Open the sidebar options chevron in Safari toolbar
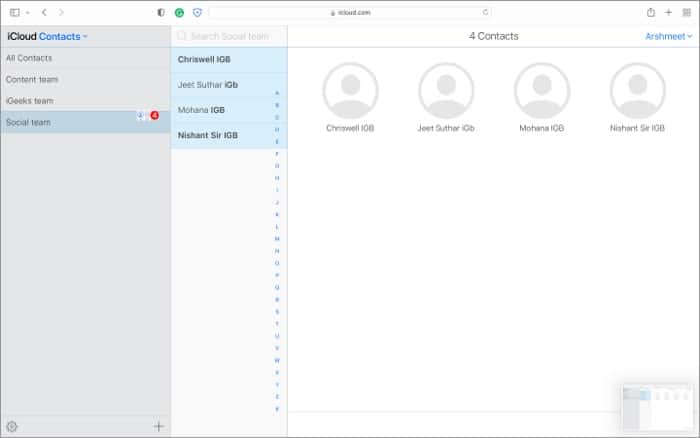Image resolution: width=700 pixels, height=438 pixels. point(28,13)
